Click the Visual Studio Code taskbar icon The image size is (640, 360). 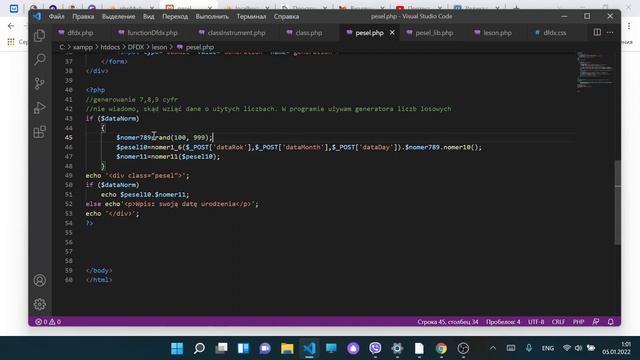pos(309,348)
